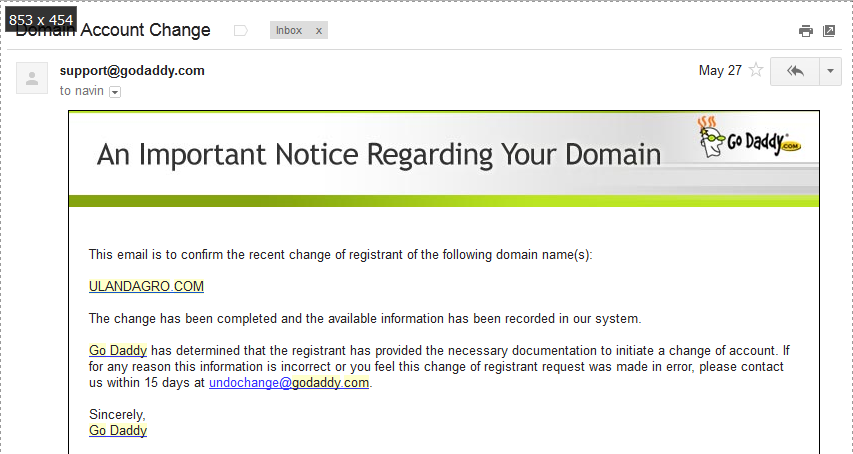This screenshot has width=853, height=454.
Task: Click sender name support@godaddy.com
Action: pyautogui.click(x=132, y=71)
